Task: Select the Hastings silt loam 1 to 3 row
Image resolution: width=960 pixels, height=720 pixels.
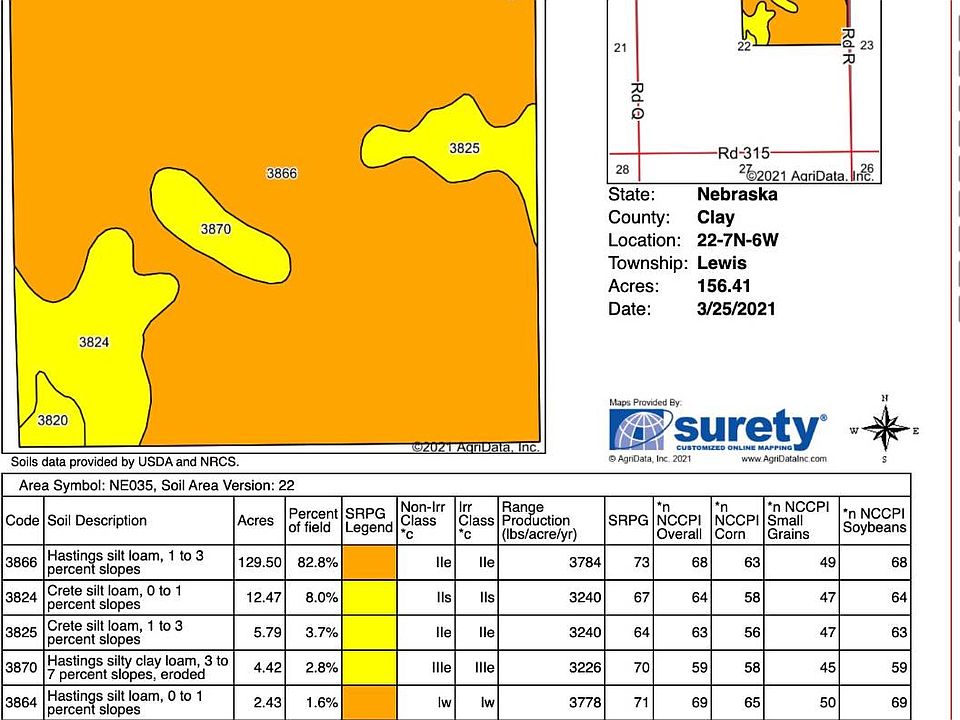Action: [456, 562]
